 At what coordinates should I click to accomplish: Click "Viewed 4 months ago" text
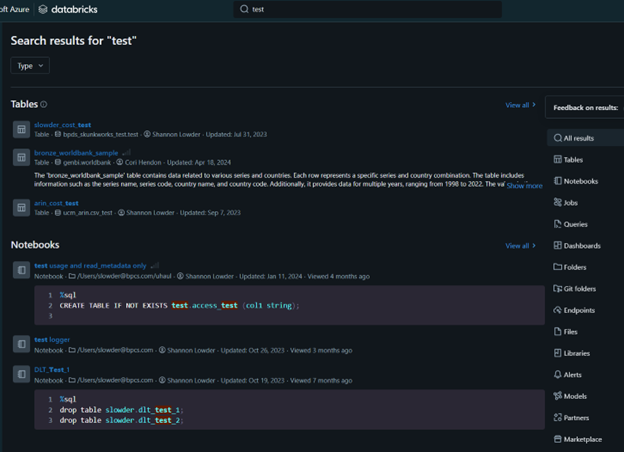[339, 276]
